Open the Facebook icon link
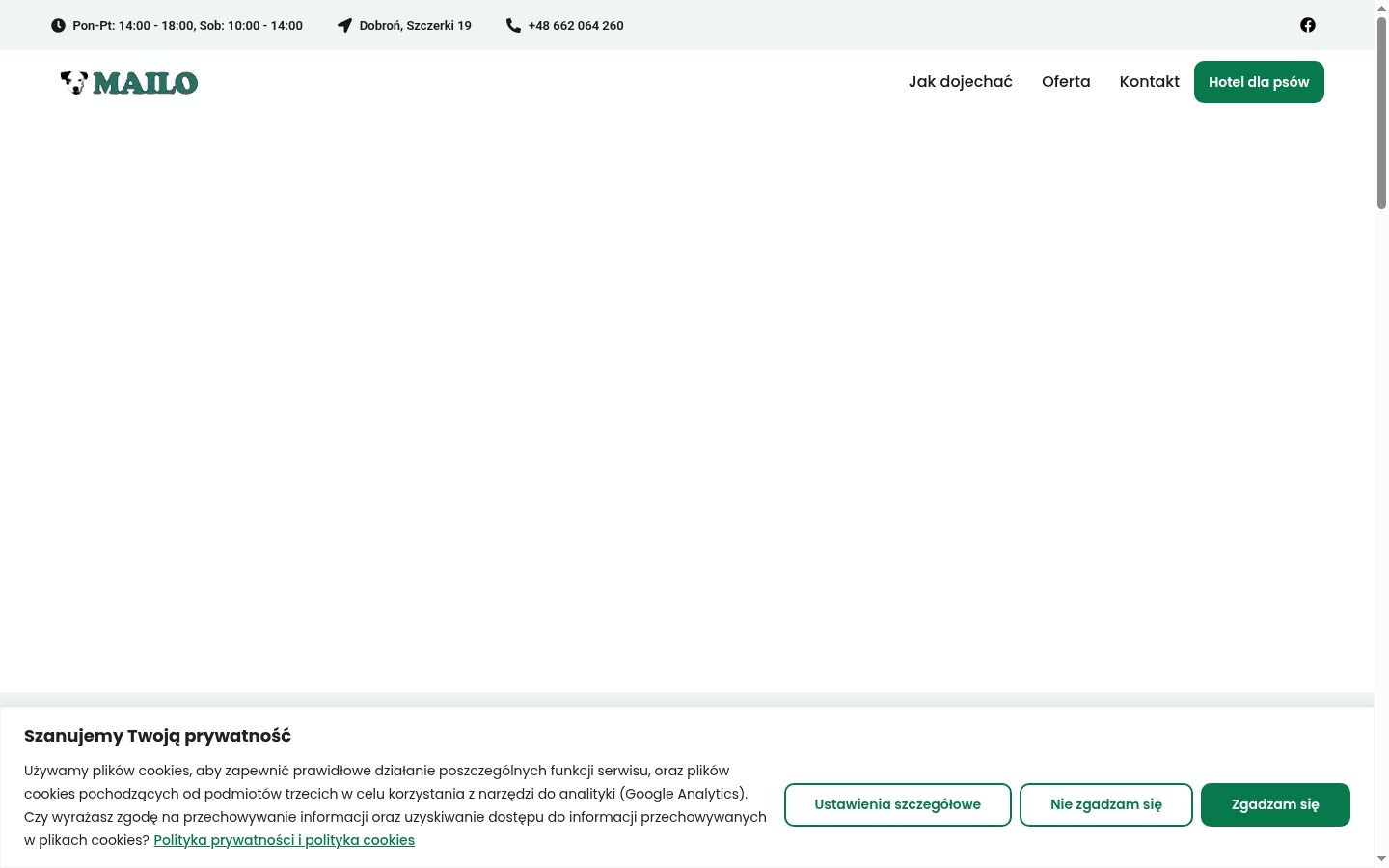Image resolution: width=1389 pixels, height=868 pixels. click(x=1308, y=25)
